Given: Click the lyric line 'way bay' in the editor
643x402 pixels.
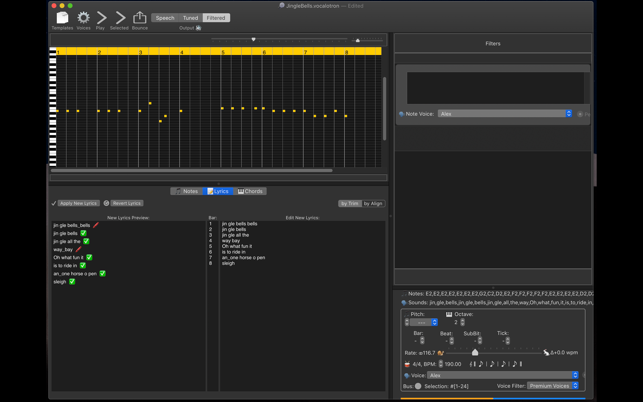Looking at the screenshot, I should (231, 241).
